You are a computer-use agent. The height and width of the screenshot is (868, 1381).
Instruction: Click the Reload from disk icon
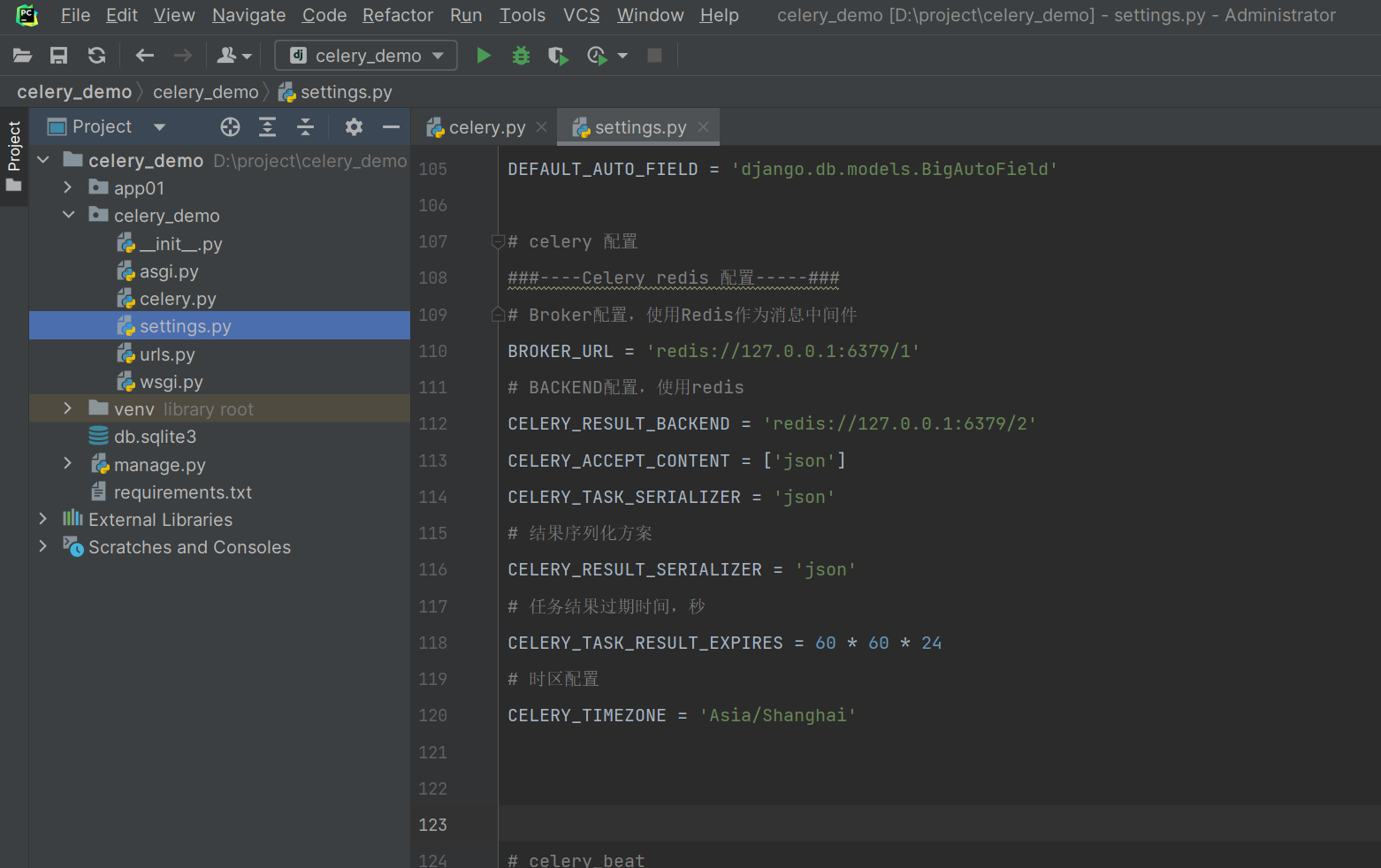coord(96,56)
